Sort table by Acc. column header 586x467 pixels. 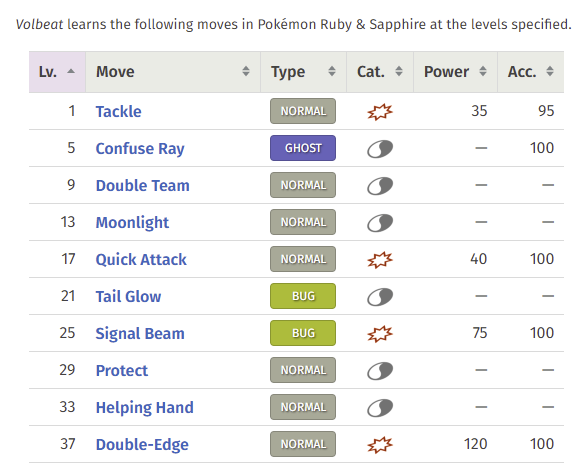pyautogui.click(x=531, y=72)
